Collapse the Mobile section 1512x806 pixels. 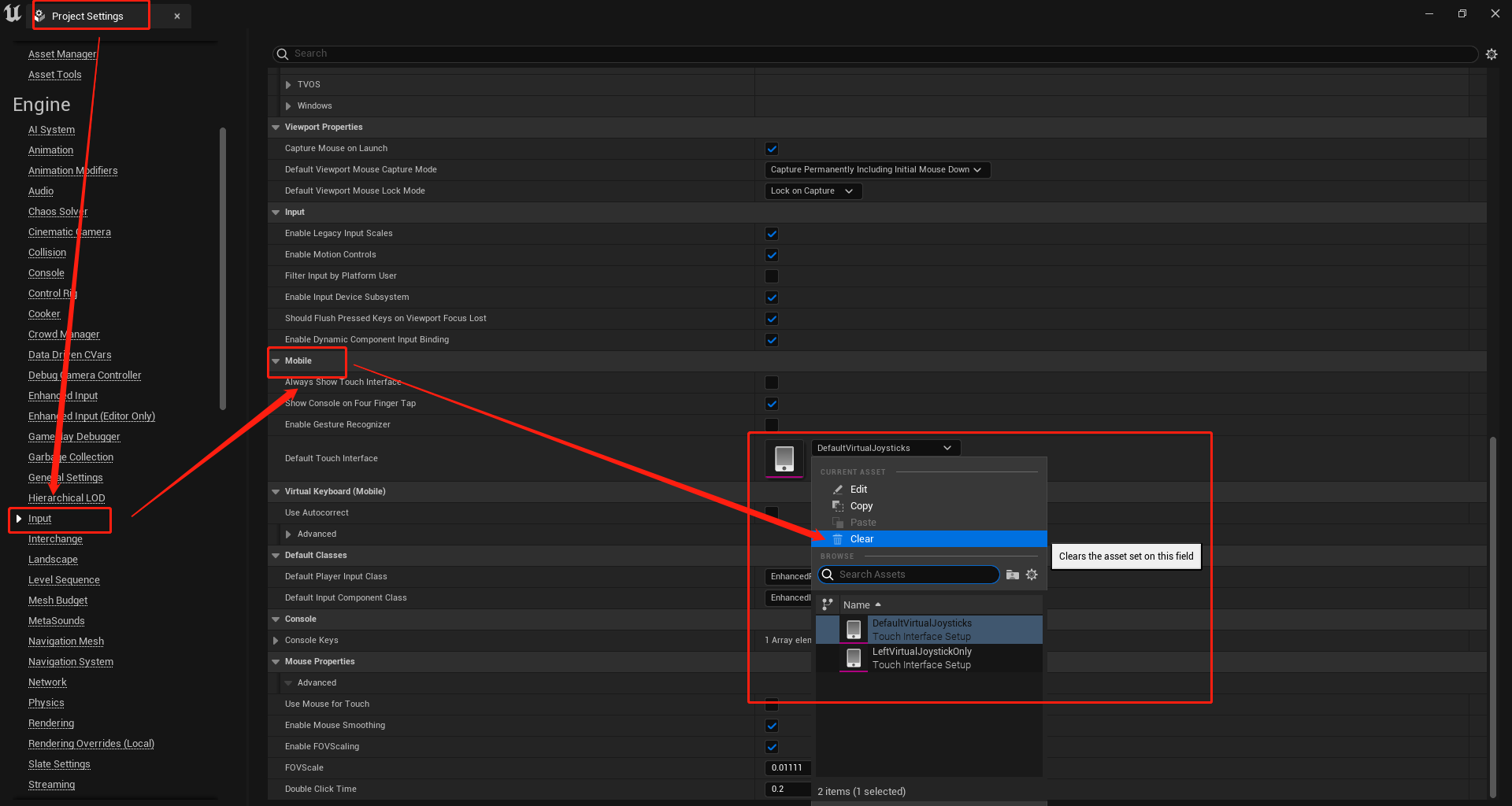[276, 360]
